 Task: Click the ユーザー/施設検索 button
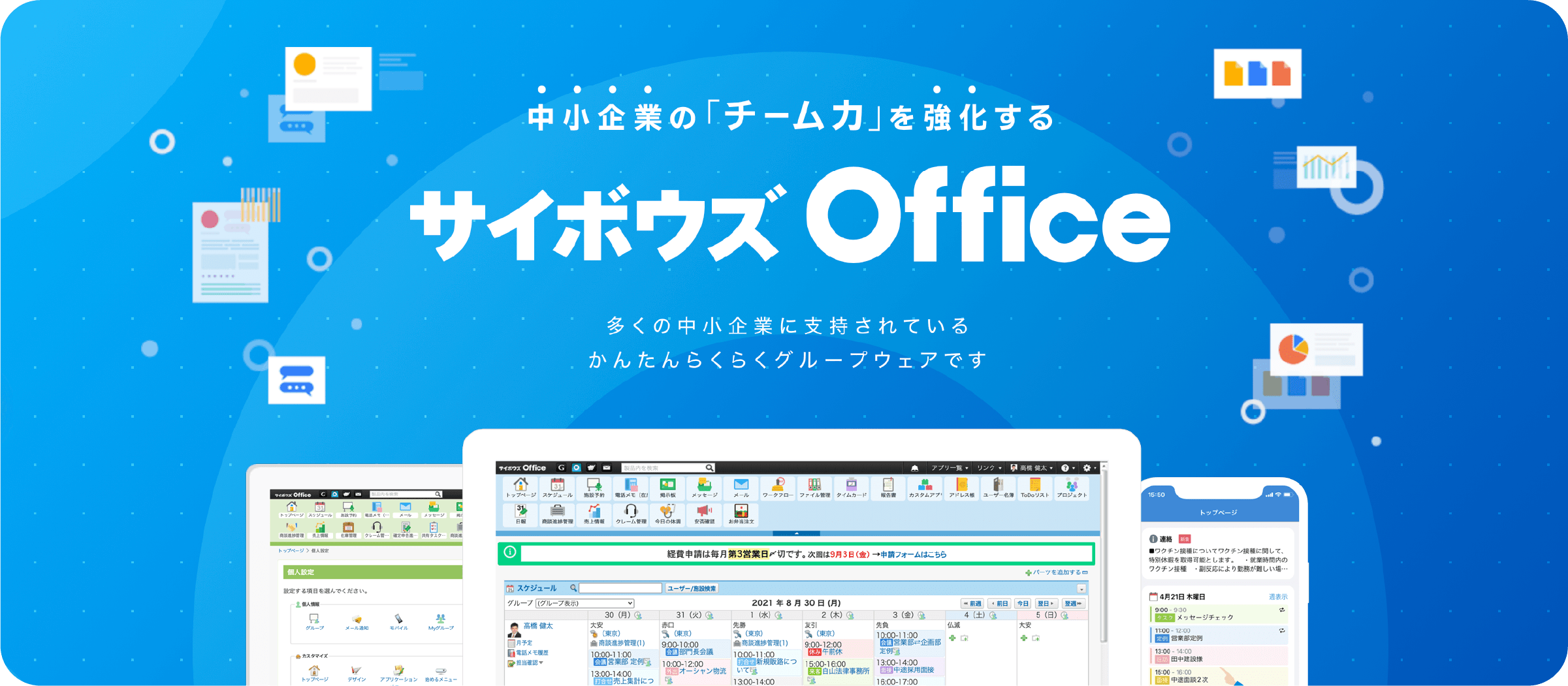pyautogui.click(x=692, y=588)
